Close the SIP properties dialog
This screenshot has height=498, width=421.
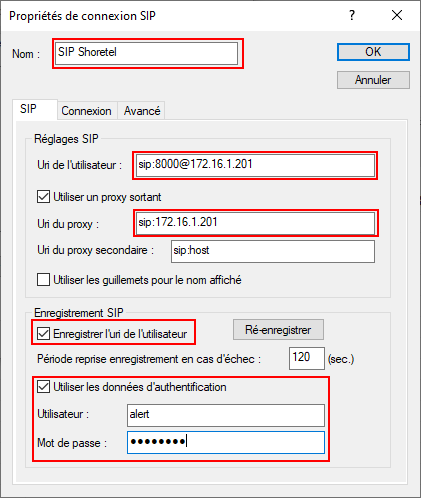[397, 15]
